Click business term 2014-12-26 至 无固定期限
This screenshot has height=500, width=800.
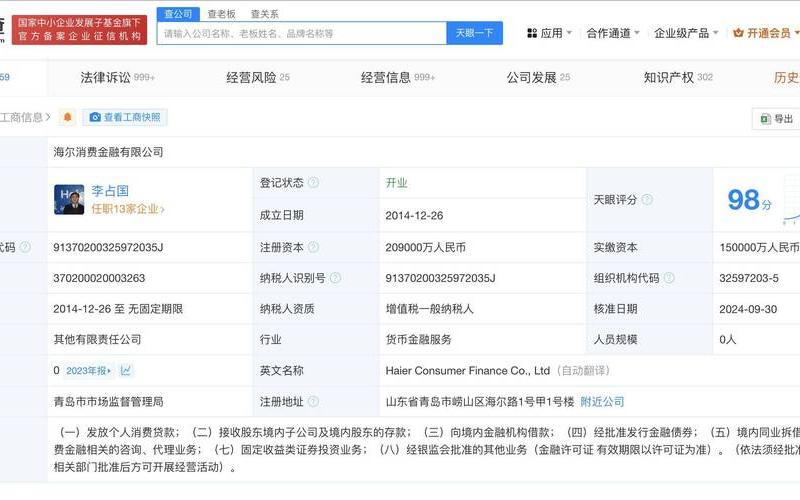(118, 309)
